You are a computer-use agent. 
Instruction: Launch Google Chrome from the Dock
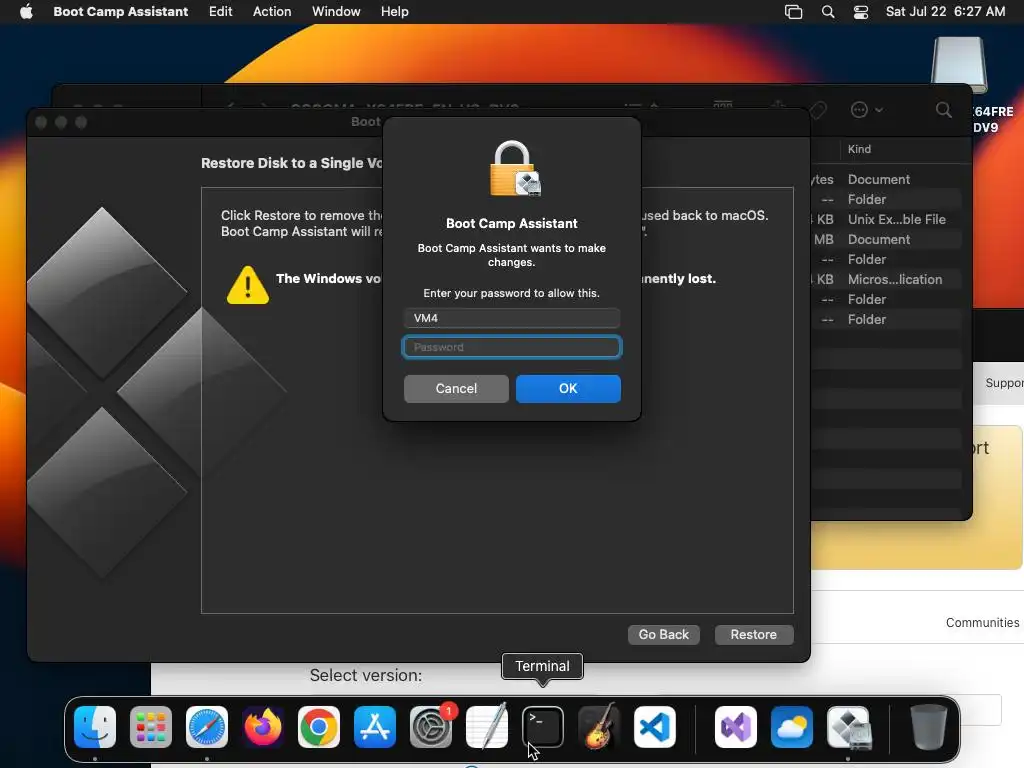pos(319,727)
